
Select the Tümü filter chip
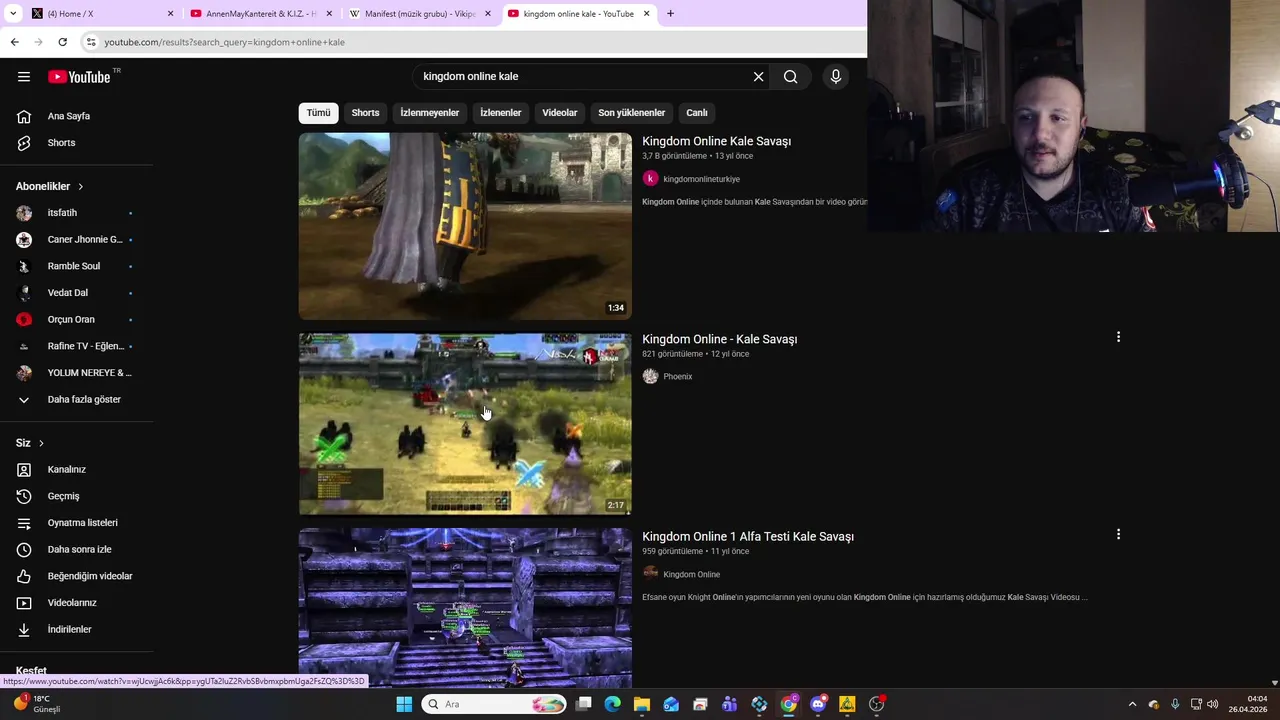click(318, 113)
